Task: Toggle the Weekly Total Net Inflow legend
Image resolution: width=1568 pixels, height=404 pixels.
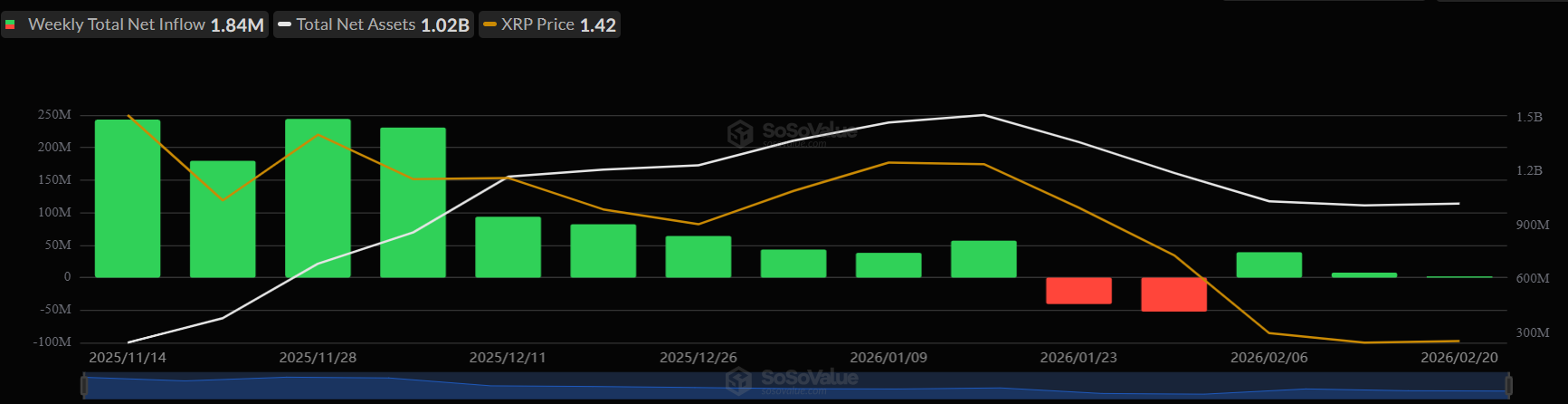Action: (135, 24)
